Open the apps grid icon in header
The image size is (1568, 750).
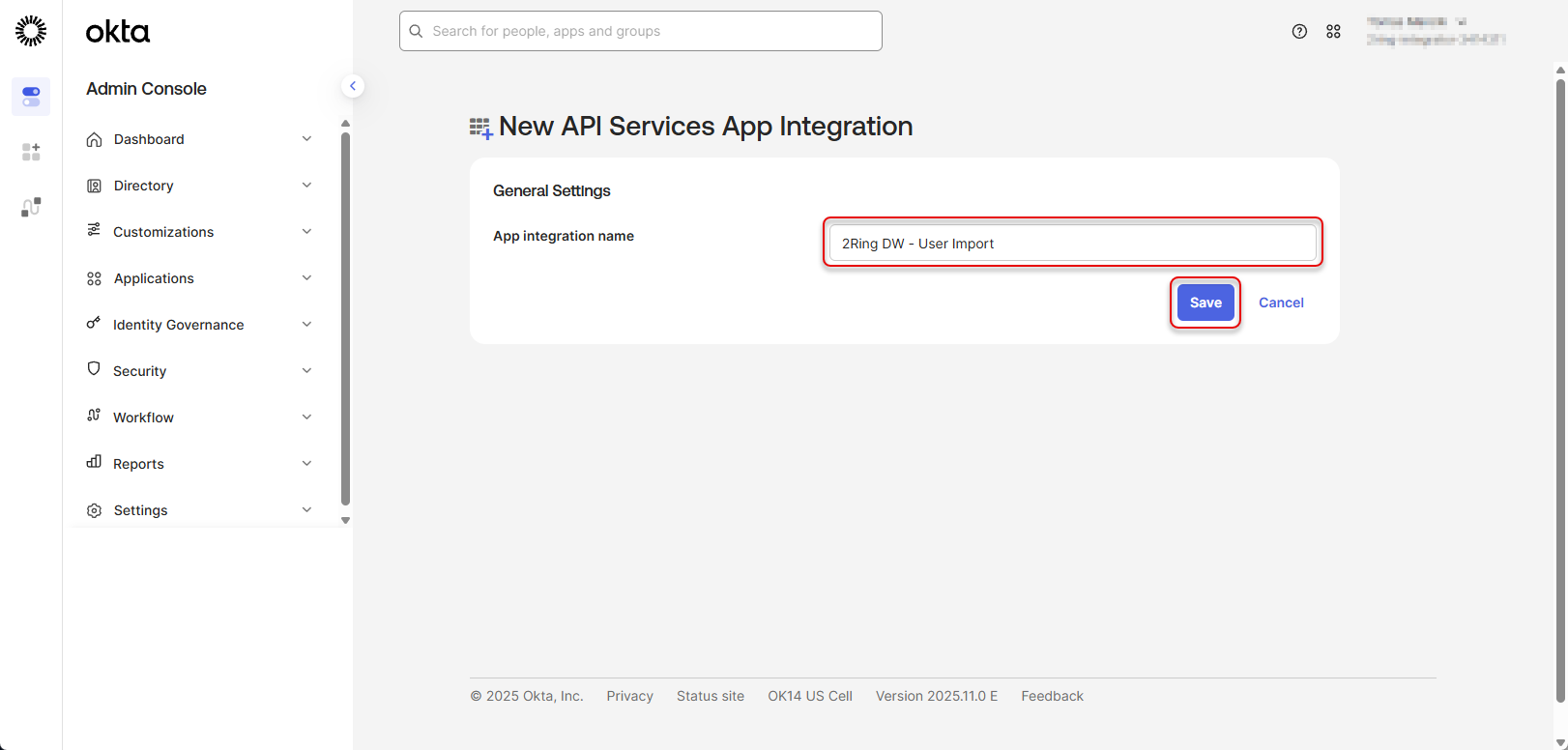(x=1333, y=31)
